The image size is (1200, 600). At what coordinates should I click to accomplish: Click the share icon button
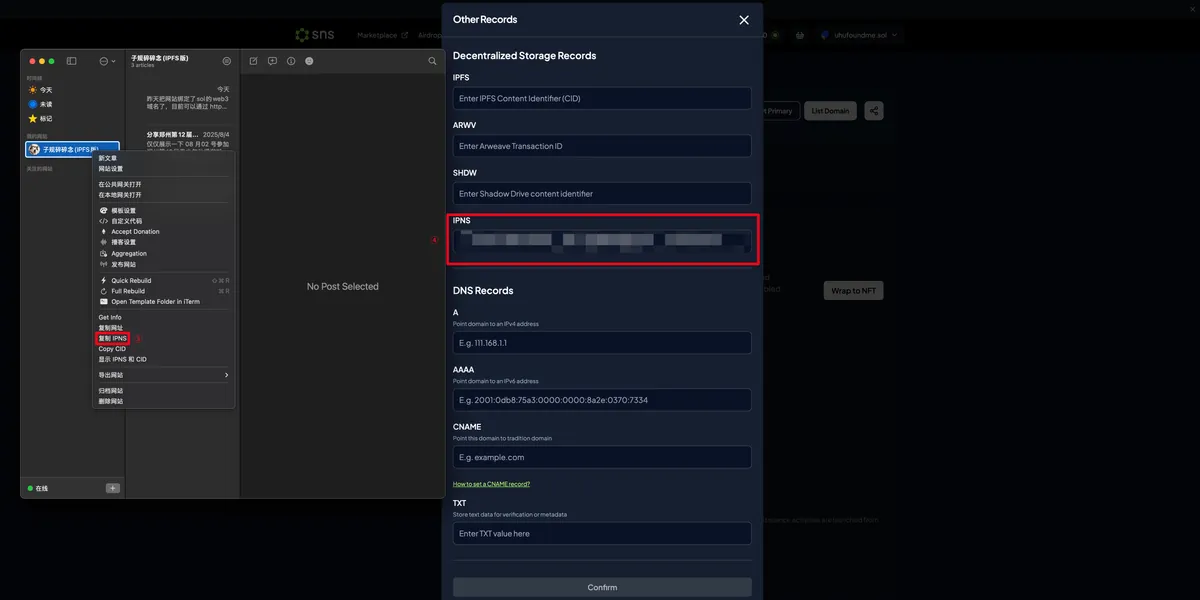click(x=874, y=111)
